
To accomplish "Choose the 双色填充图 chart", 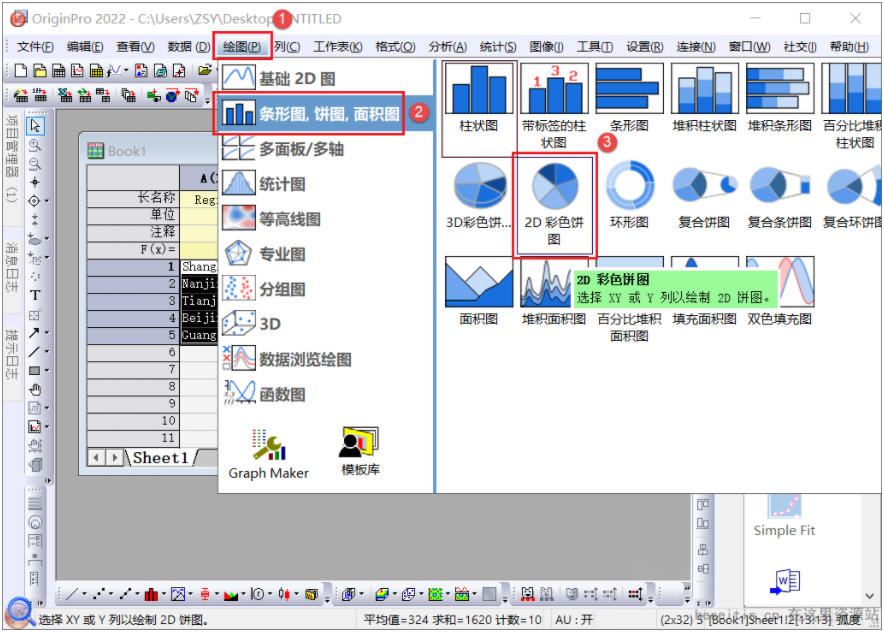I will pyautogui.click(x=779, y=291).
